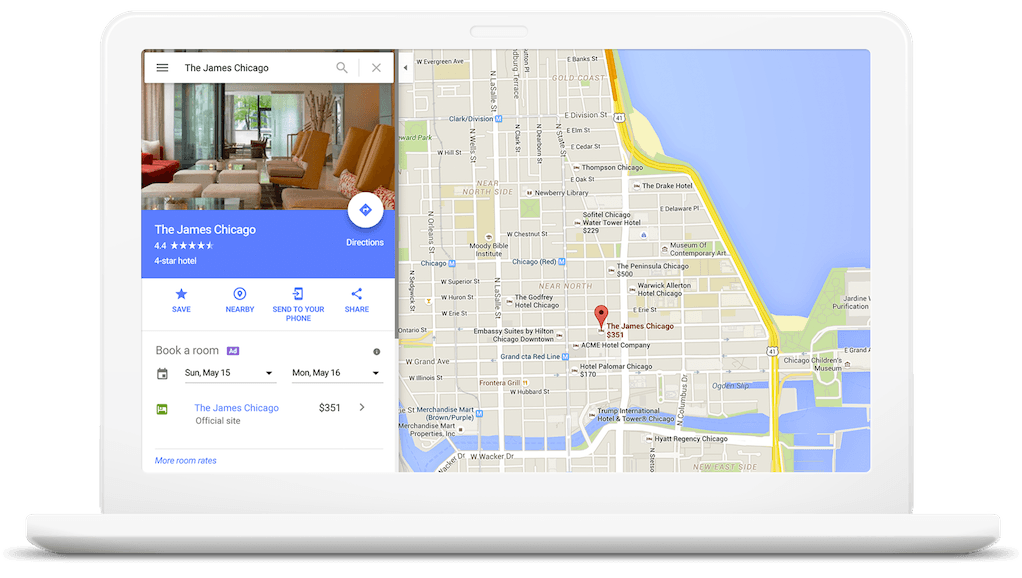Click the Directions label
The height and width of the screenshot is (578, 1022).
365,242
